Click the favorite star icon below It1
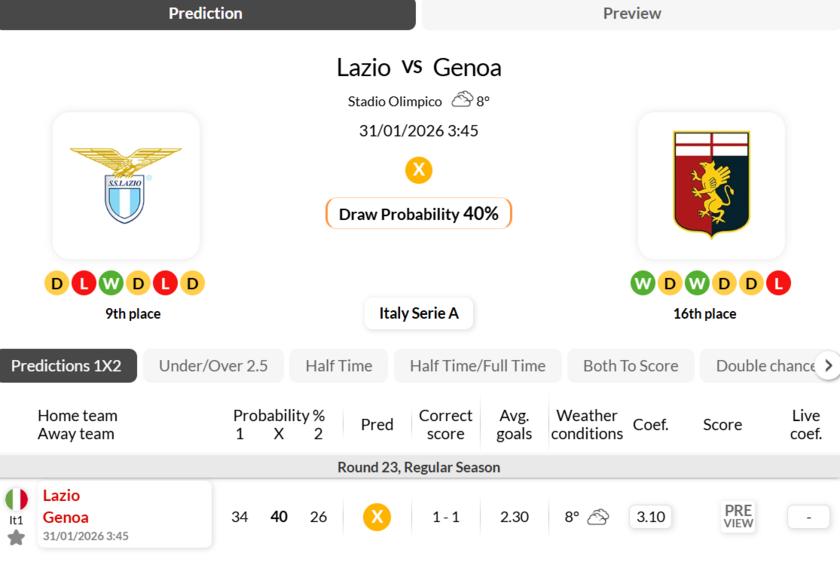This screenshot has width=840, height=565. (x=16, y=538)
